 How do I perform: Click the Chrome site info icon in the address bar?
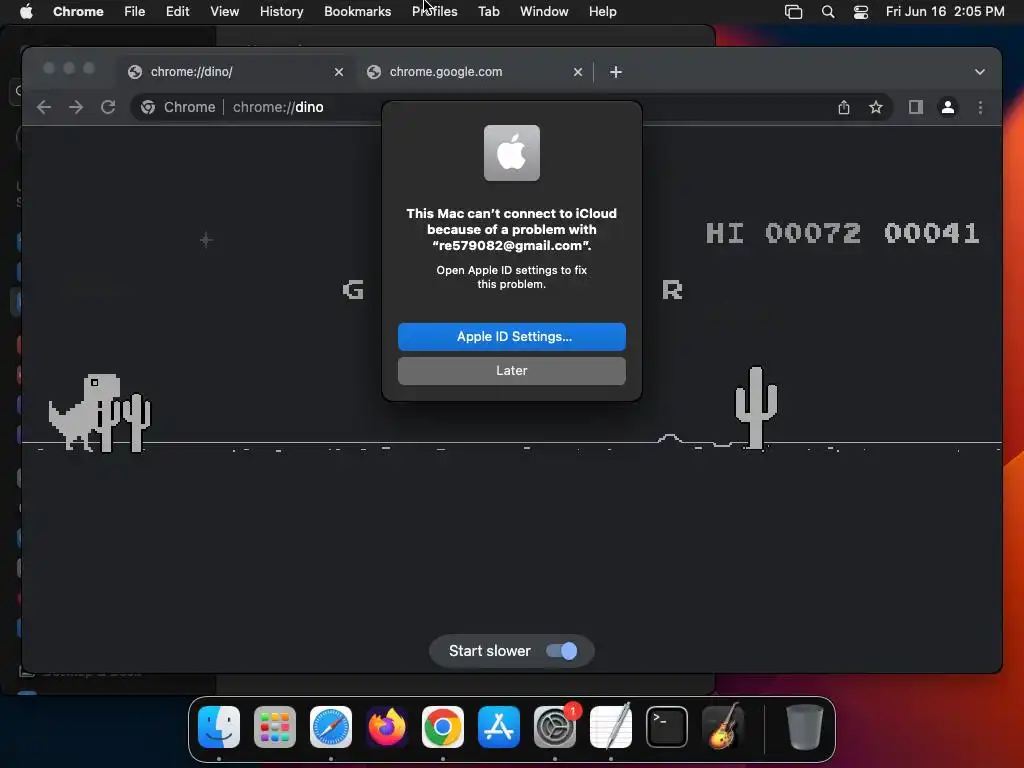(x=148, y=107)
